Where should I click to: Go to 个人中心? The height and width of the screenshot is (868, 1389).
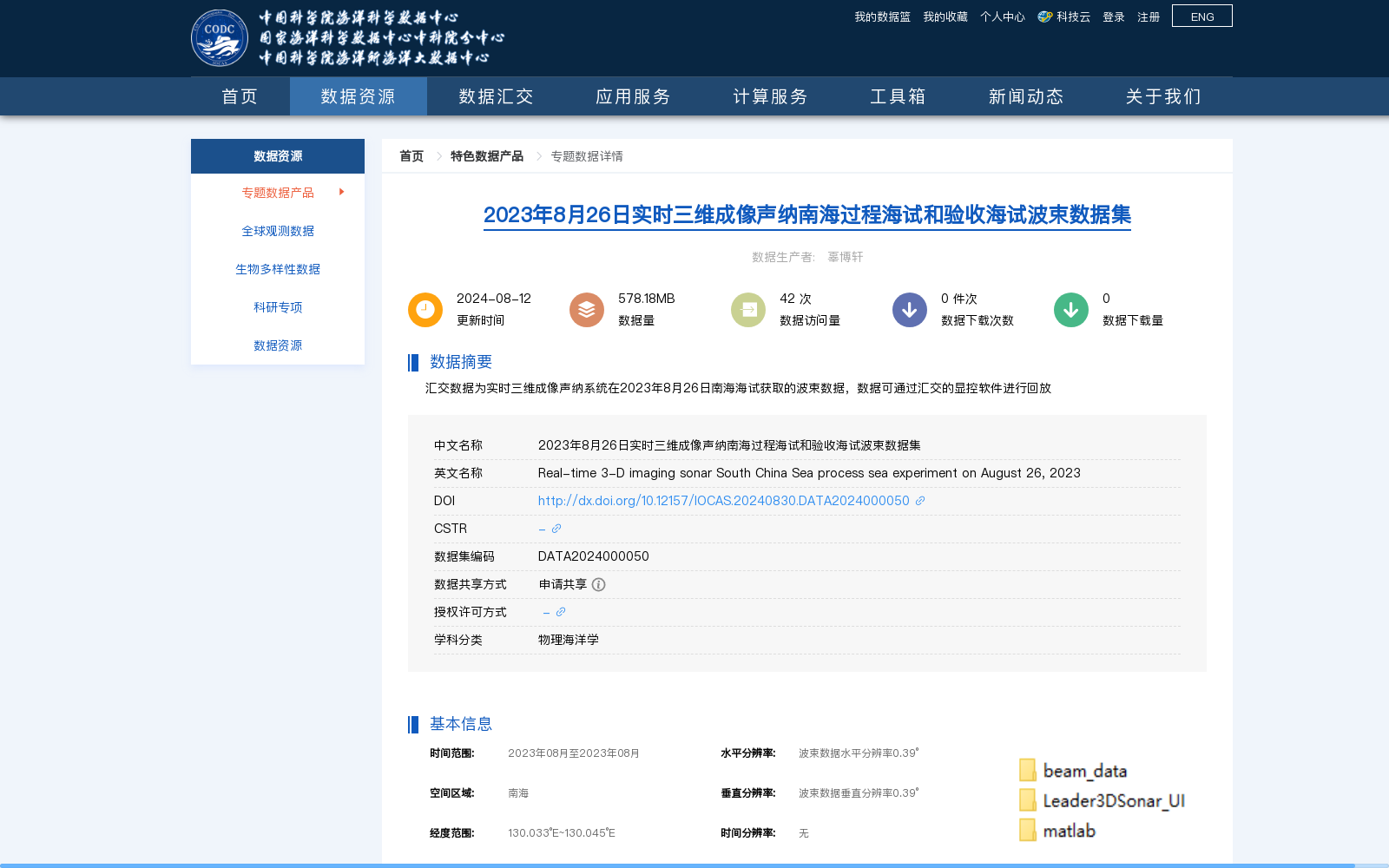coord(1003,16)
